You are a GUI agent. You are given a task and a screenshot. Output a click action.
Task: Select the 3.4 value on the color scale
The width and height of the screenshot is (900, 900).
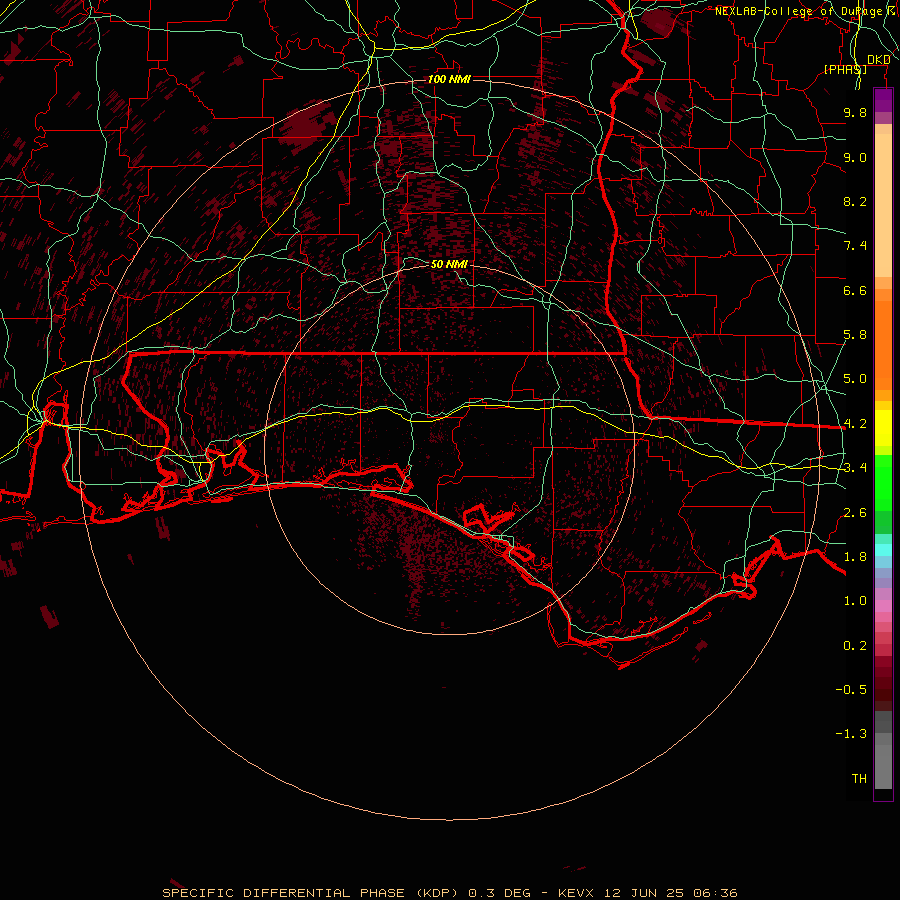[855, 468]
